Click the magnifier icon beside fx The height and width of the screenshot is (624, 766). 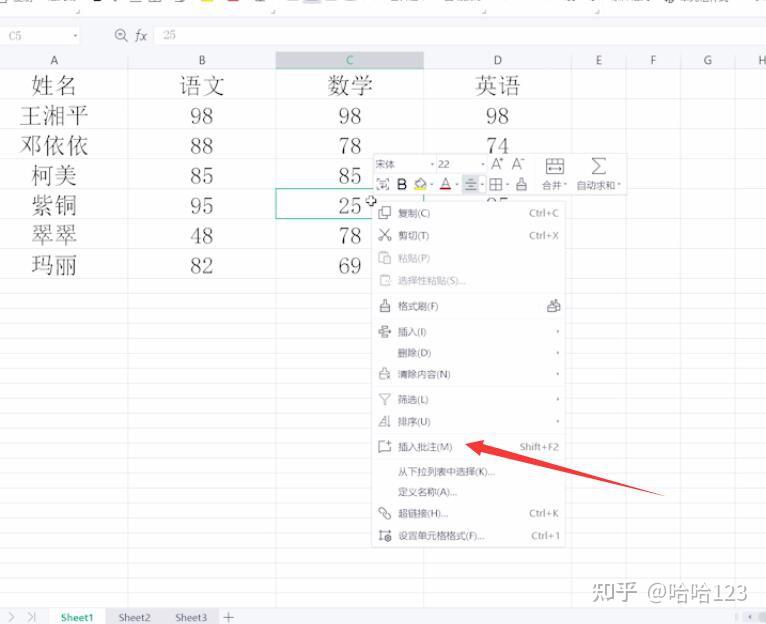pos(120,35)
